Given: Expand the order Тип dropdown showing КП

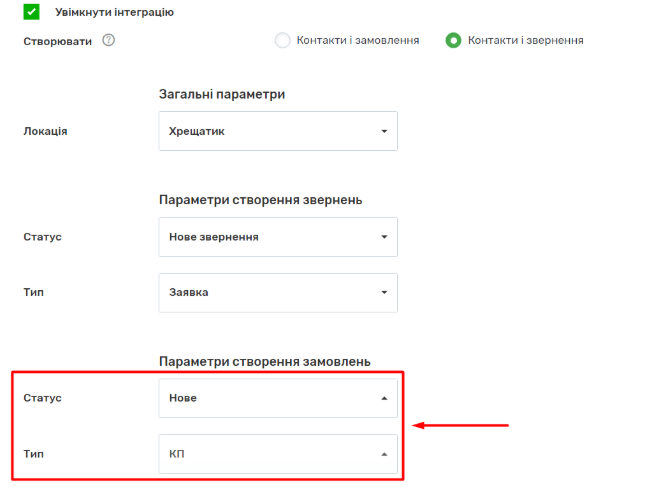Looking at the screenshot, I should click(277, 454).
